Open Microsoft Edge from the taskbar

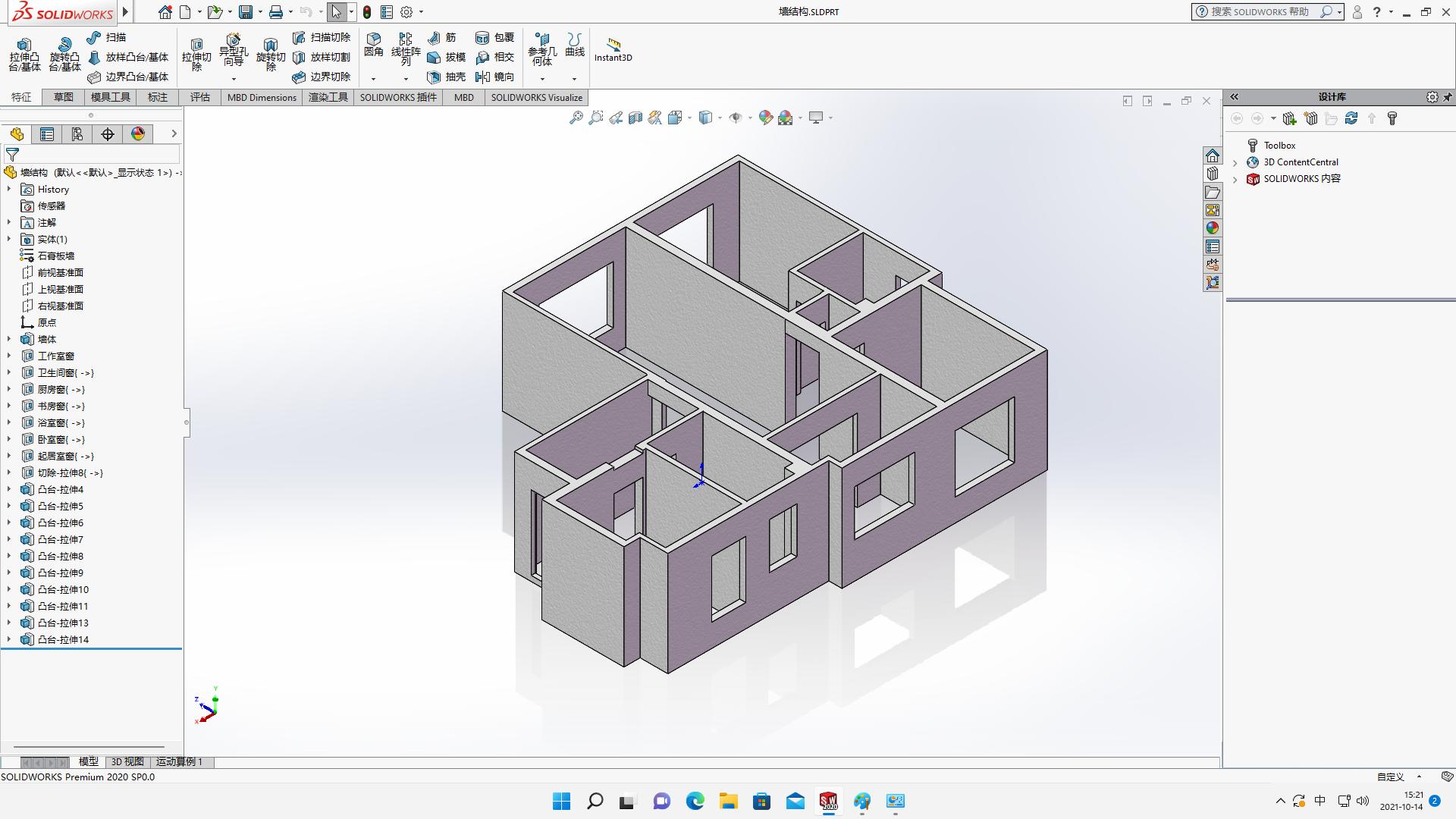pyautogui.click(x=695, y=801)
